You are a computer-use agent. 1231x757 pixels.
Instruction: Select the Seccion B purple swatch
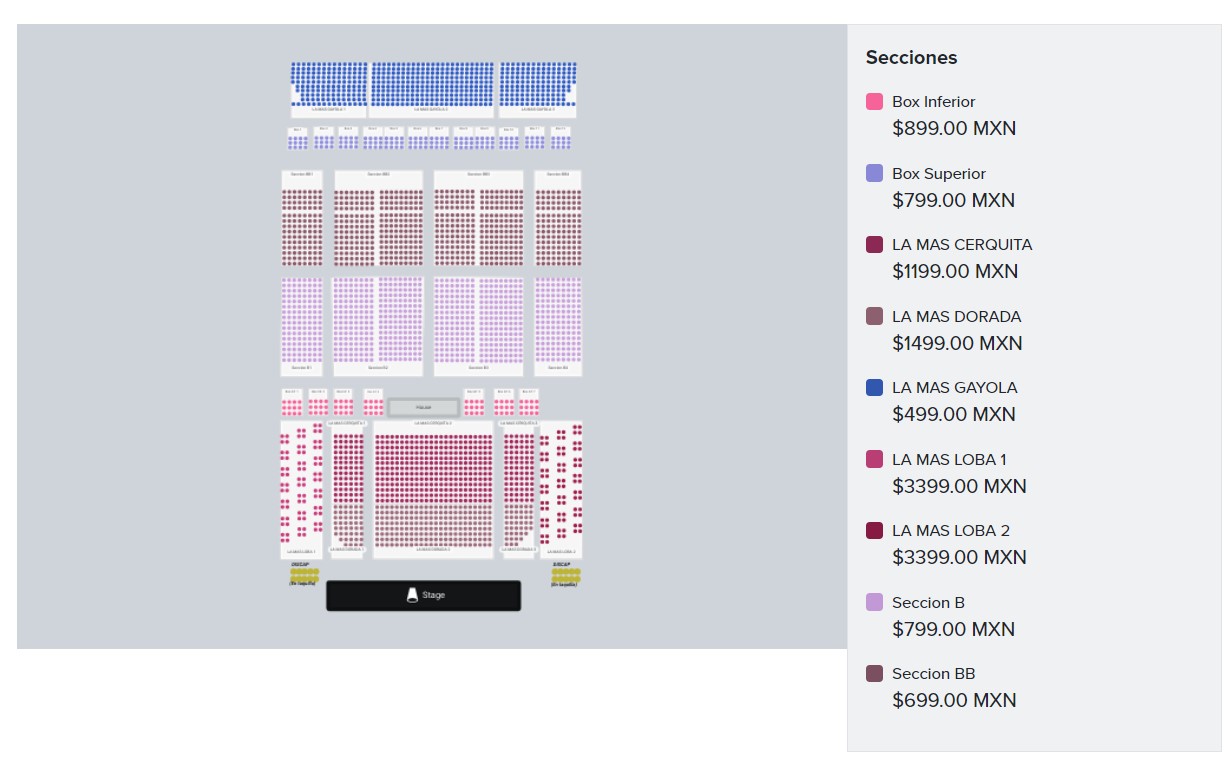pyautogui.click(x=874, y=602)
